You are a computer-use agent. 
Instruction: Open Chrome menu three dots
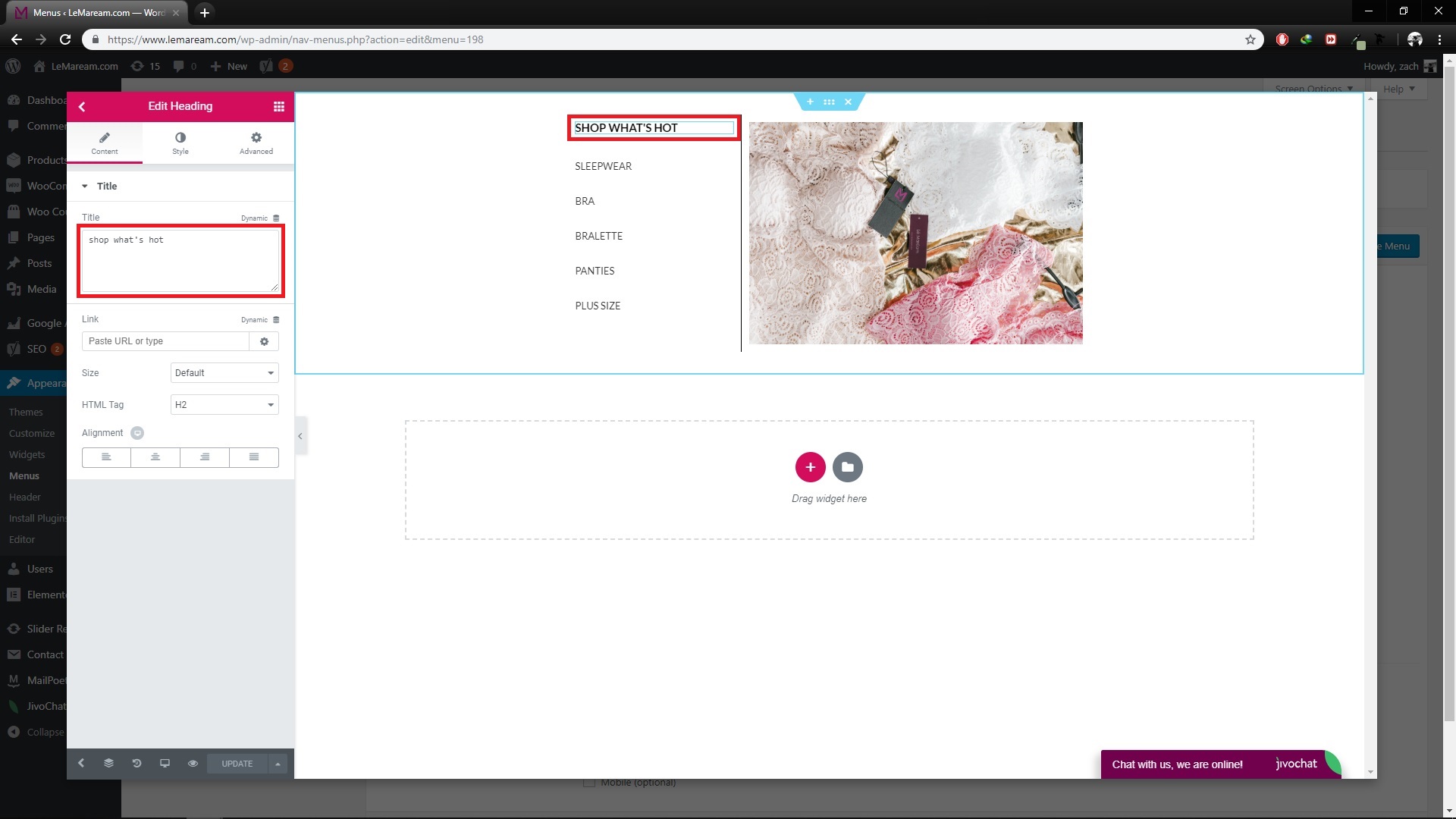coord(1439,39)
